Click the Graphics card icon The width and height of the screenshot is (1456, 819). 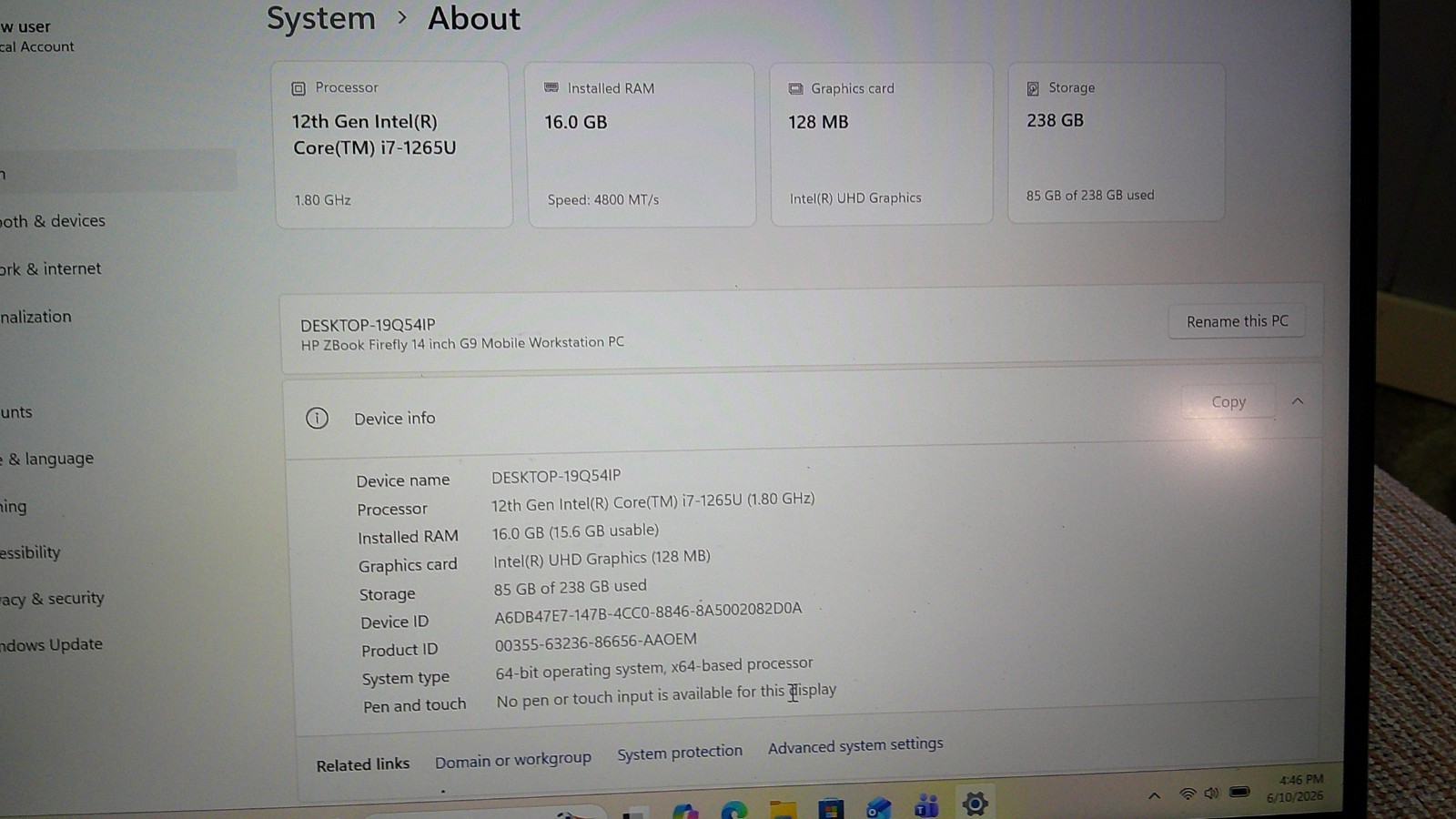pyautogui.click(x=795, y=88)
